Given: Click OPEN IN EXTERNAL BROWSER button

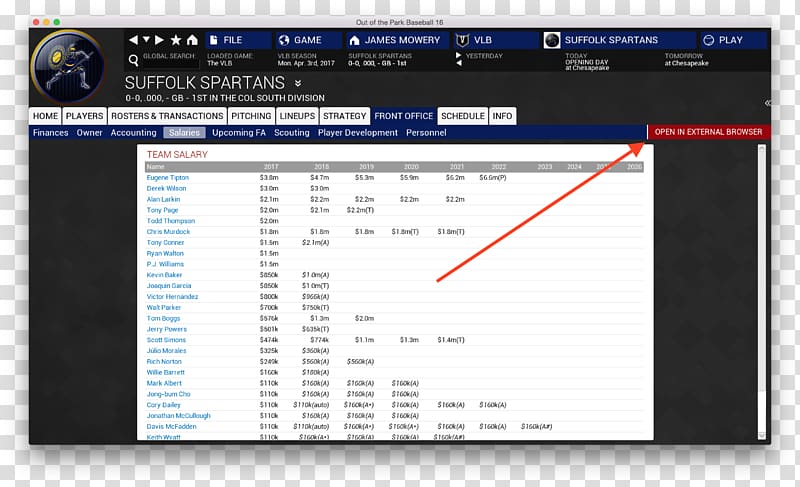Looking at the screenshot, I should click(x=709, y=132).
